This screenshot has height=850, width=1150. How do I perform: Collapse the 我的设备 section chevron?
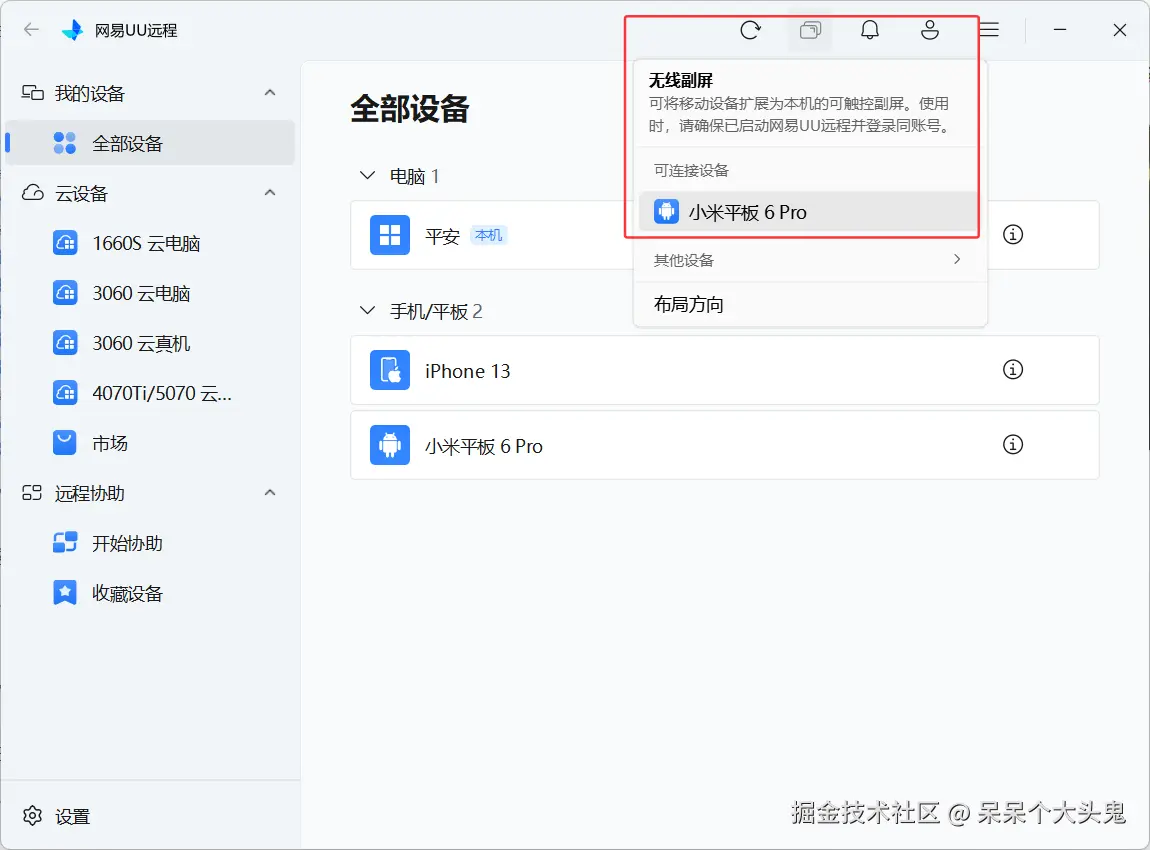(270, 93)
